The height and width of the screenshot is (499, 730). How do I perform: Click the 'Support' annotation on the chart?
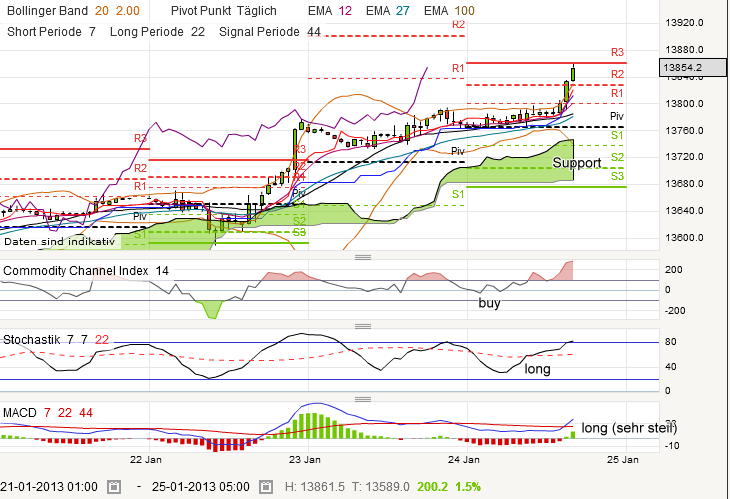pos(577,163)
